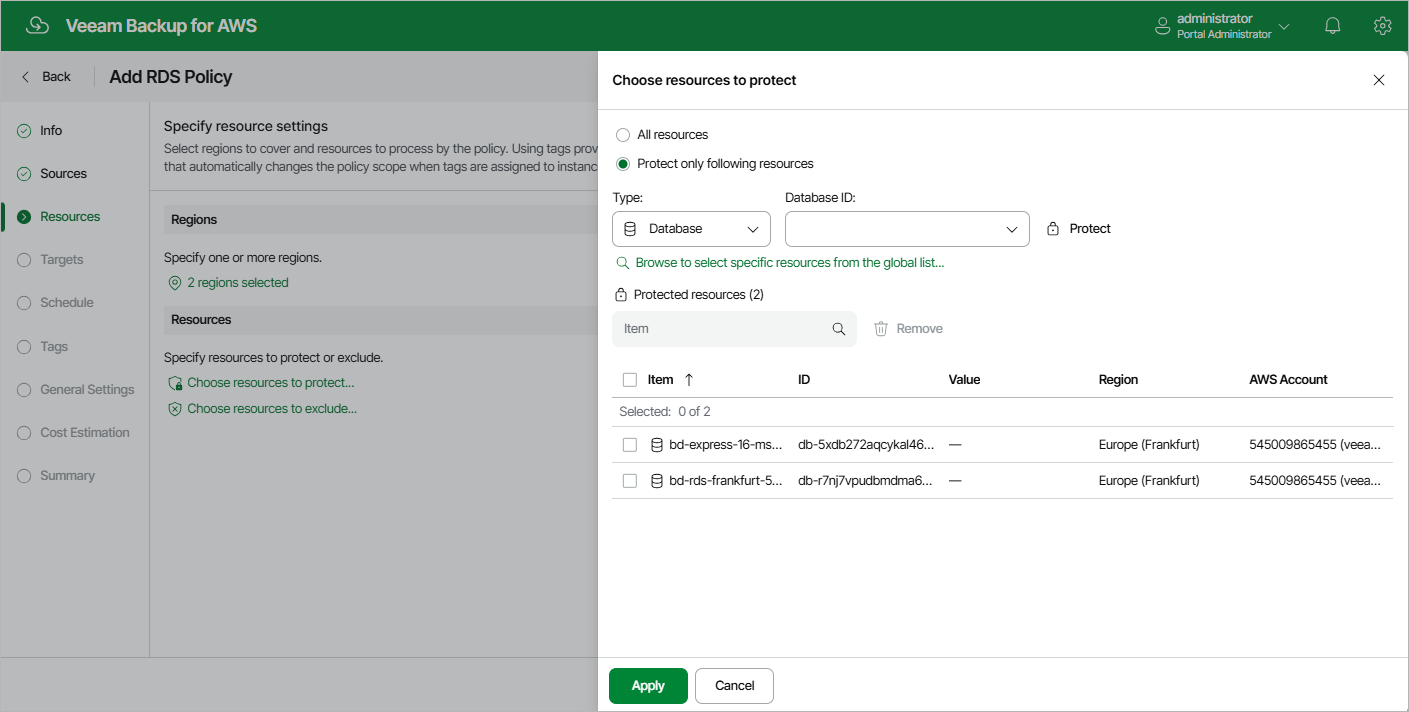The image size is (1409, 712).
Task: Click the Back arrow icon
Action: coord(26,77)
